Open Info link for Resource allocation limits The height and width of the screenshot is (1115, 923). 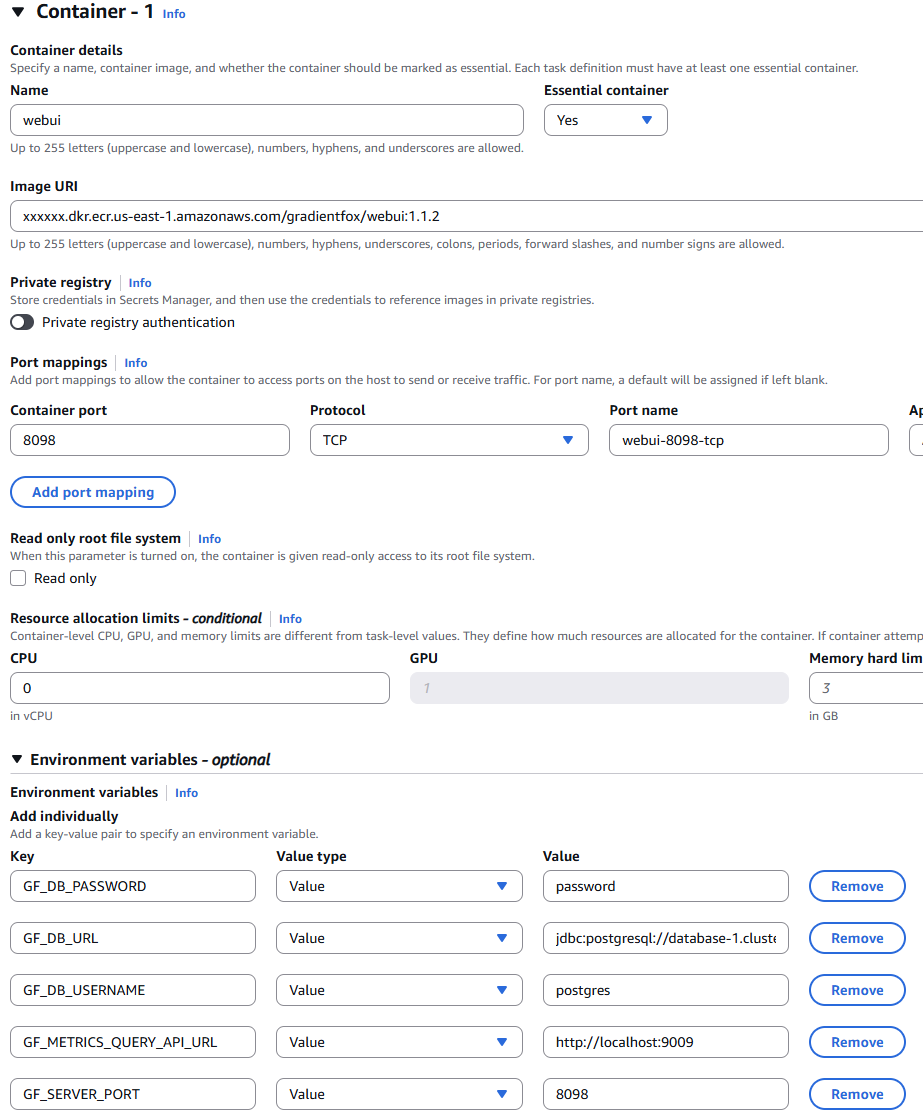[290, 619]
